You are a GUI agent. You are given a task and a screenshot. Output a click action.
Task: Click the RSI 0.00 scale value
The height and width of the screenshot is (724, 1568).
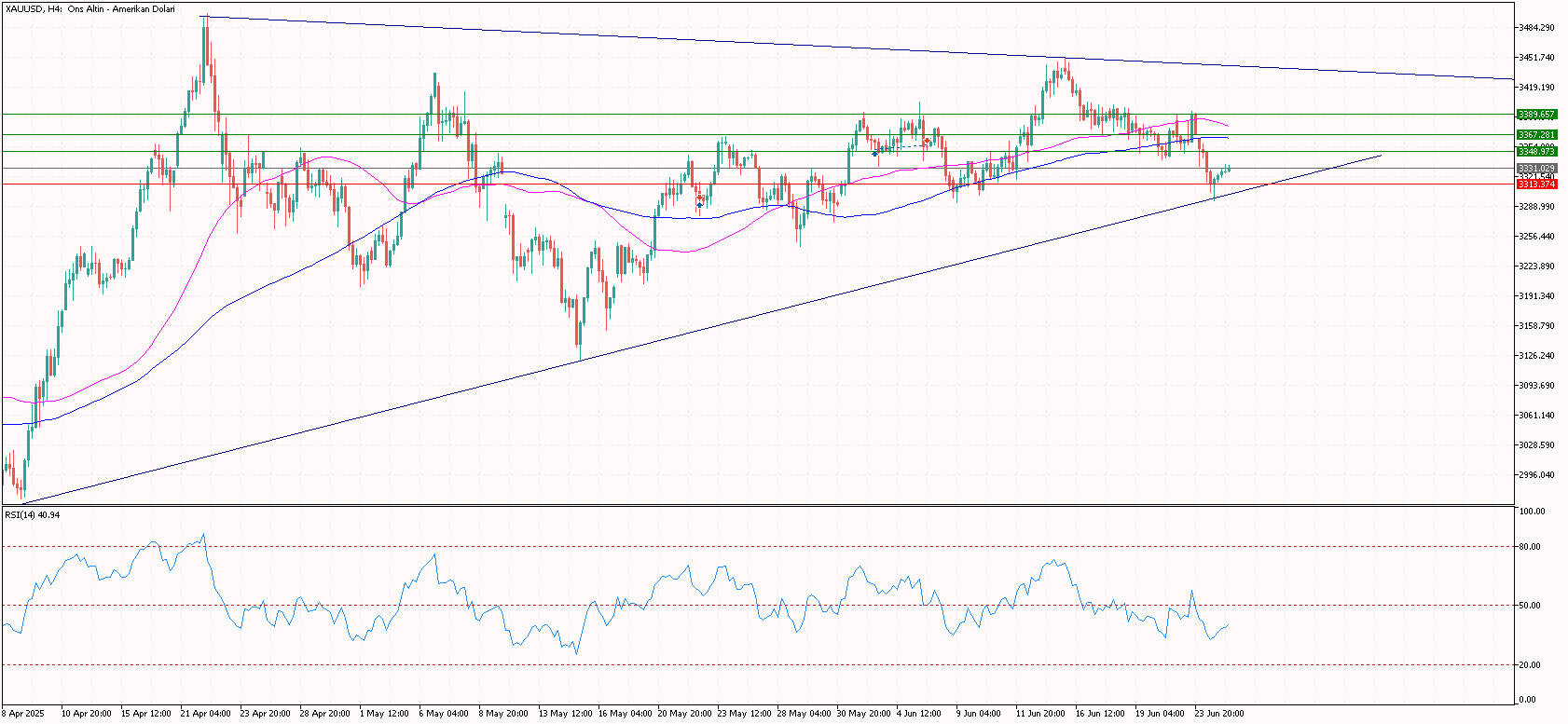1527,700
